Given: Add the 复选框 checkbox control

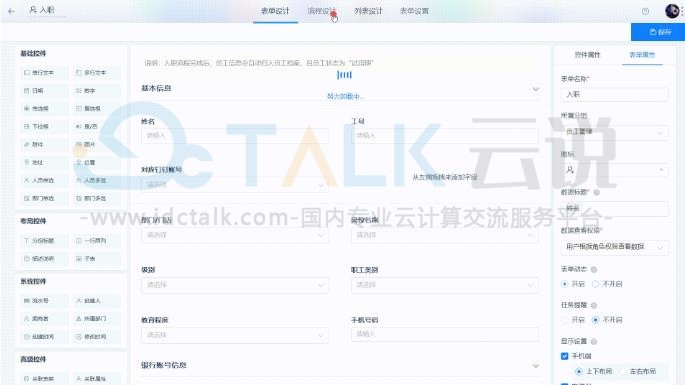Looking at the screenshot, I should (96, 108).
